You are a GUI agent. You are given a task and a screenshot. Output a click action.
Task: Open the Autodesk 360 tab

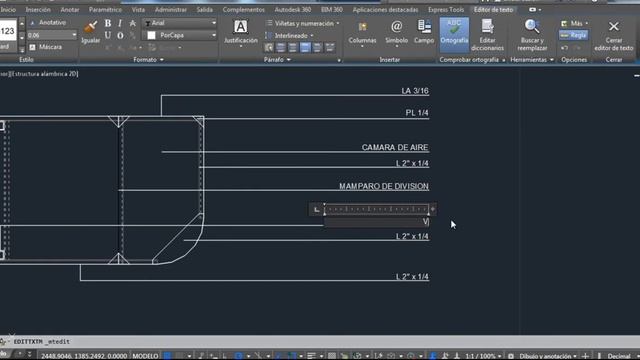tap(293, 9)
